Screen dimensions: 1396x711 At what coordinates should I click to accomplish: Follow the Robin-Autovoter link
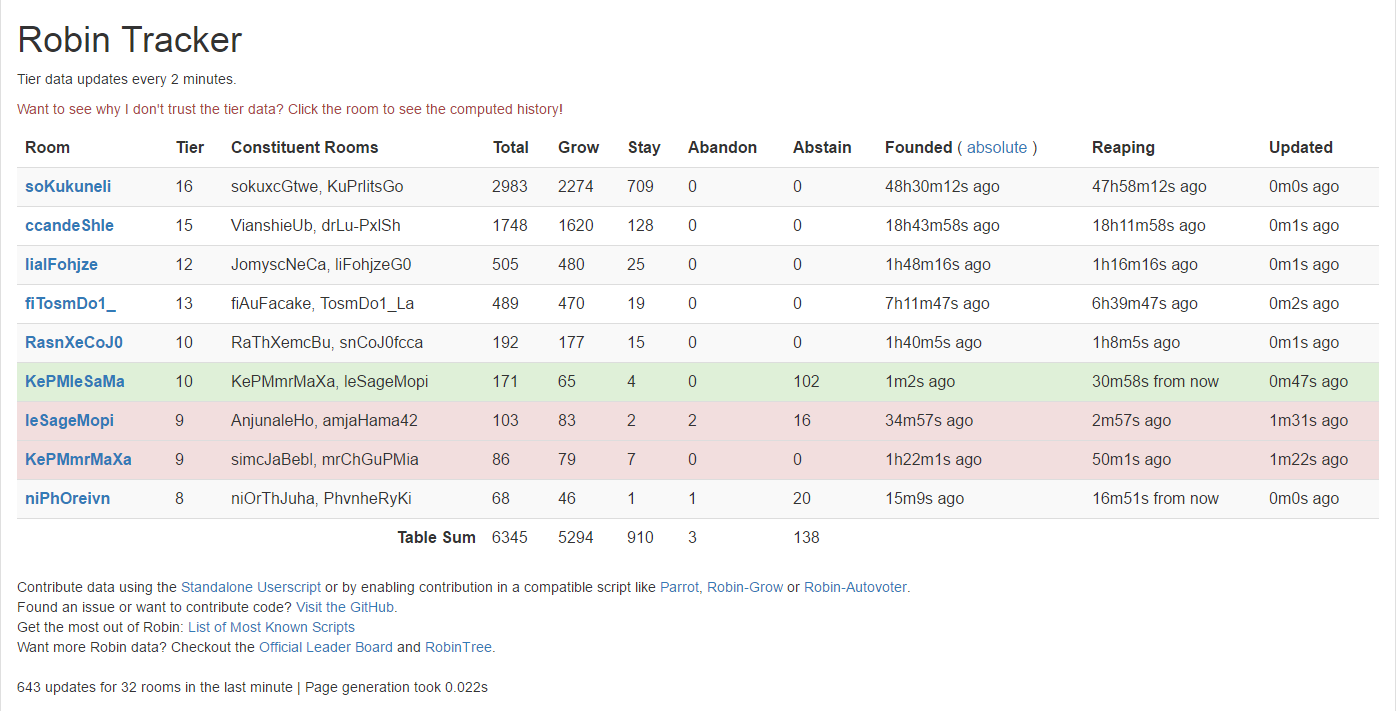click(855, 587)
